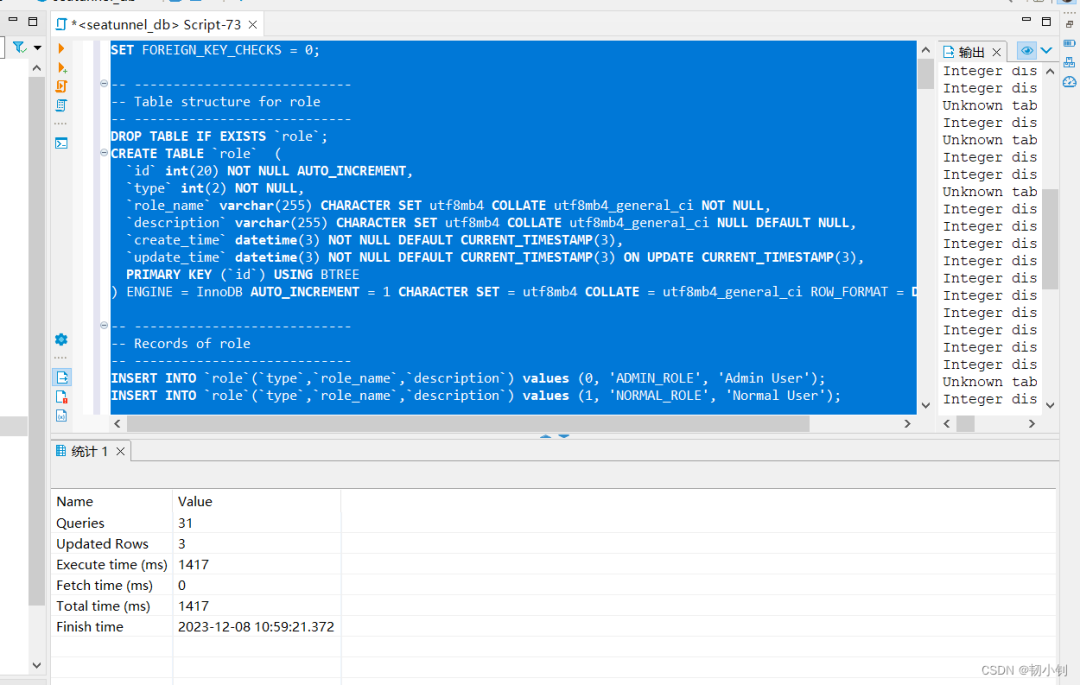Select the Queries row name cell
This screenshot has height=685, width=1080.
coord(112,523)
